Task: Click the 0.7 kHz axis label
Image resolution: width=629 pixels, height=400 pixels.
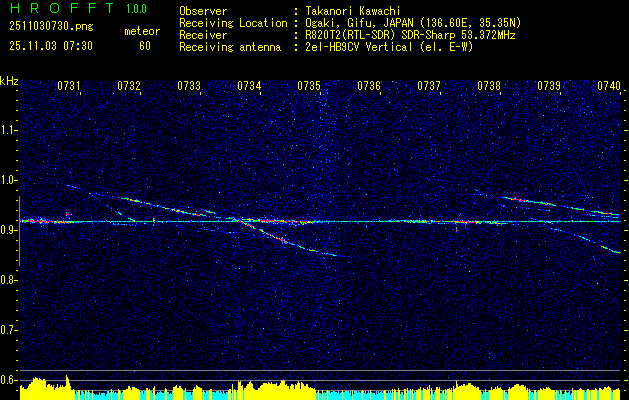Action: click(8, 330)
